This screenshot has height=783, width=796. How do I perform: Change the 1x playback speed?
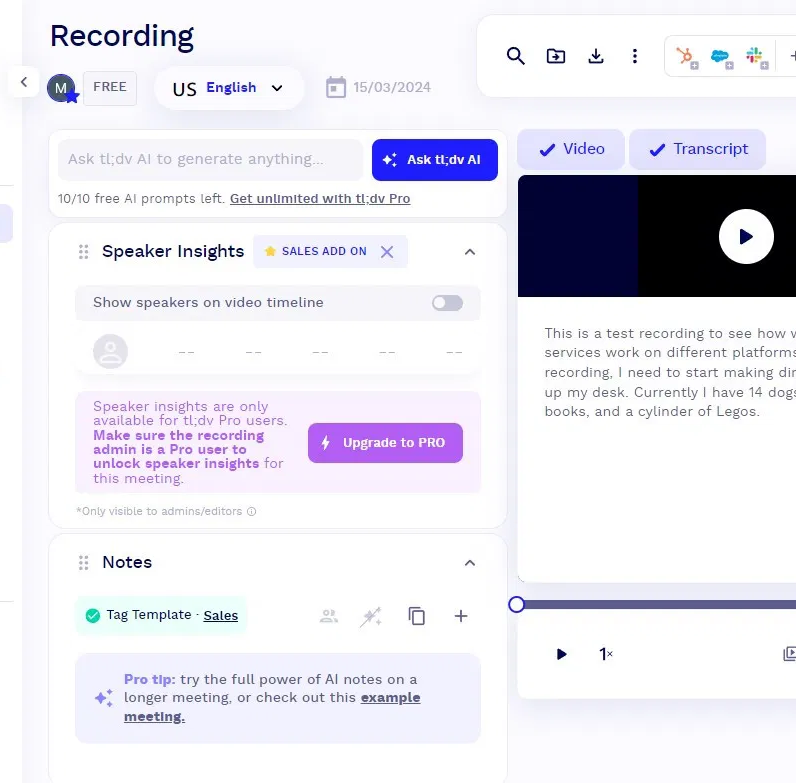pyautogui.click(x=605, y=654)
